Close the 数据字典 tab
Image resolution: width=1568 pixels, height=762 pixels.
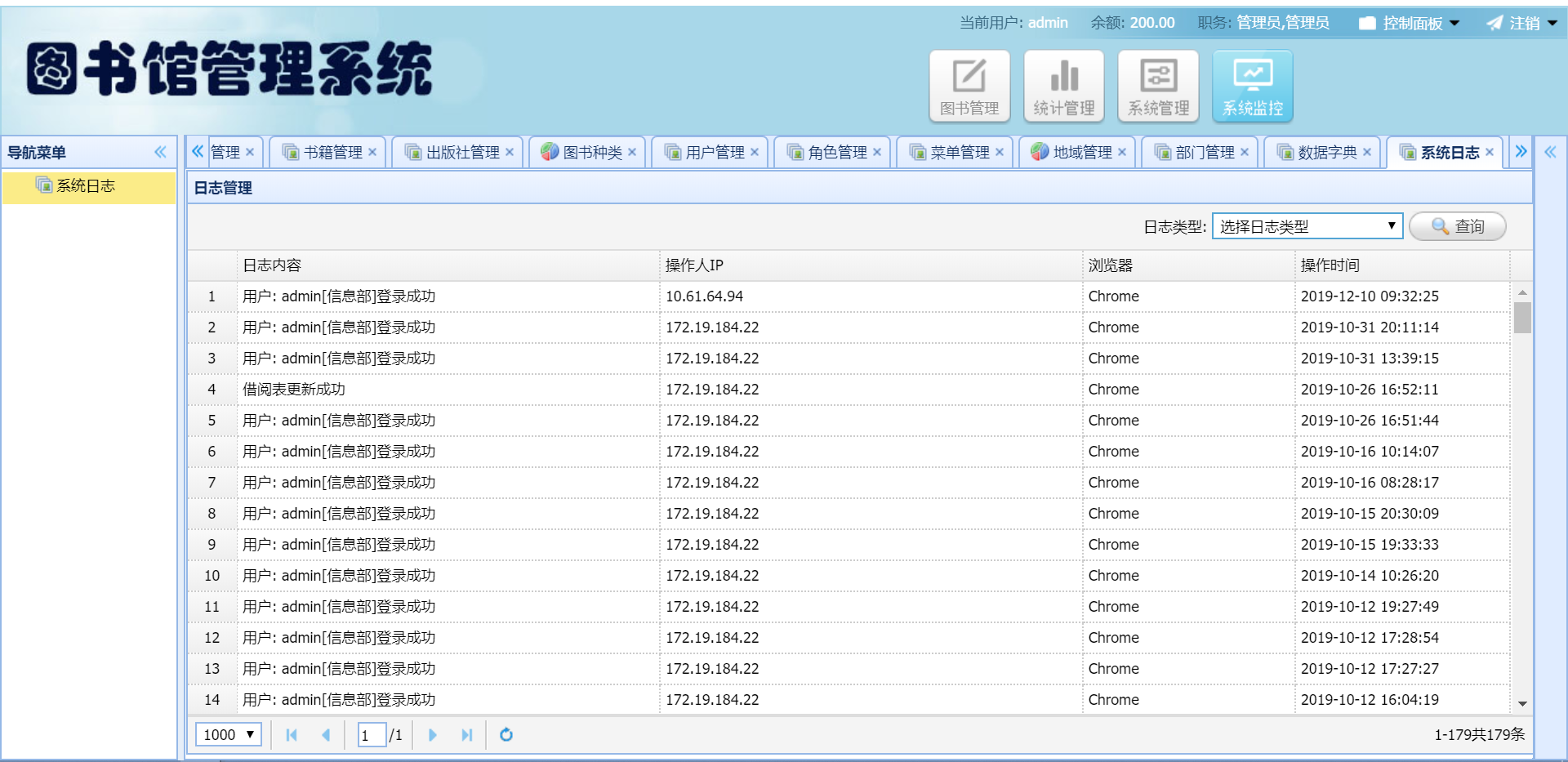[x=1367, y=152]
